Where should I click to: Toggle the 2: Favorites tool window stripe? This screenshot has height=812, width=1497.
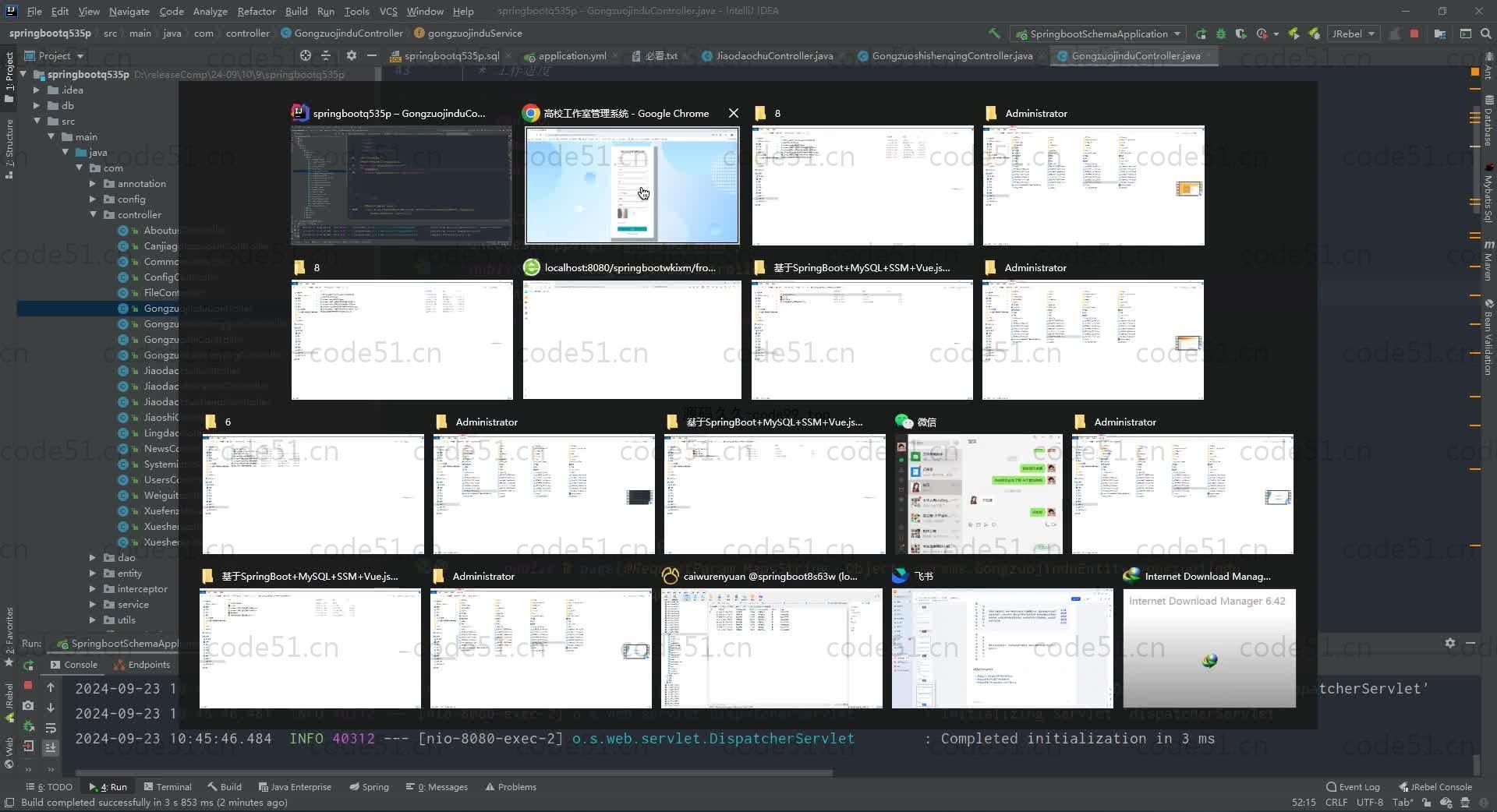(9, 635)
